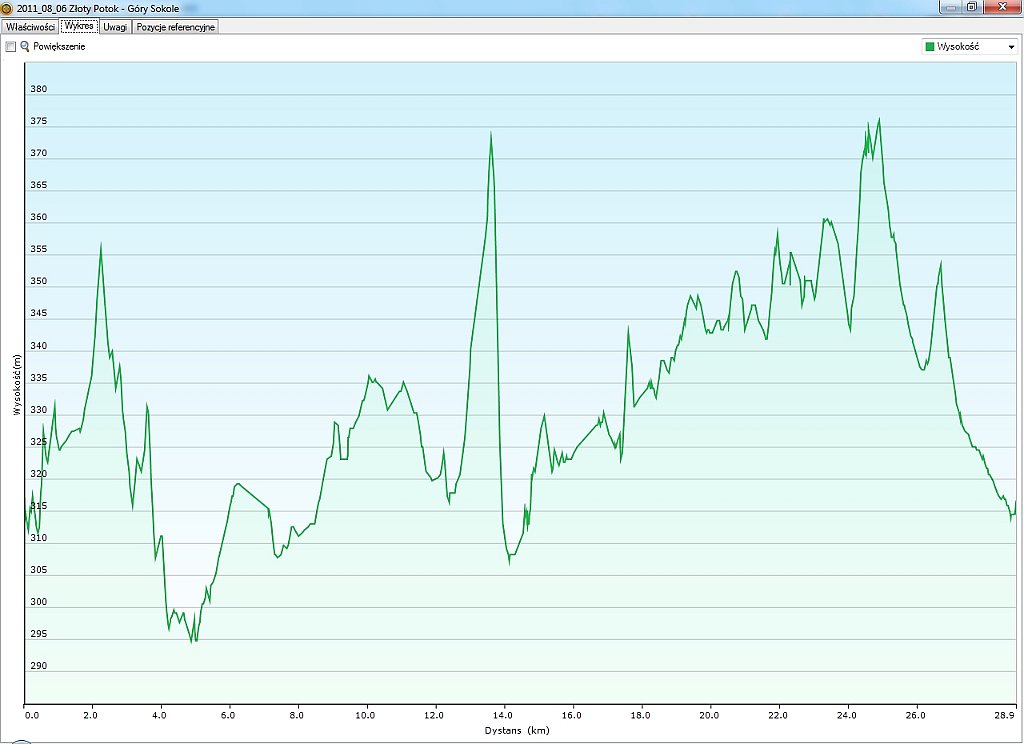Close the Złoty Potok track window
Image resolution: width=1024 pixels, height=744 pixels.
coord(999,7)
